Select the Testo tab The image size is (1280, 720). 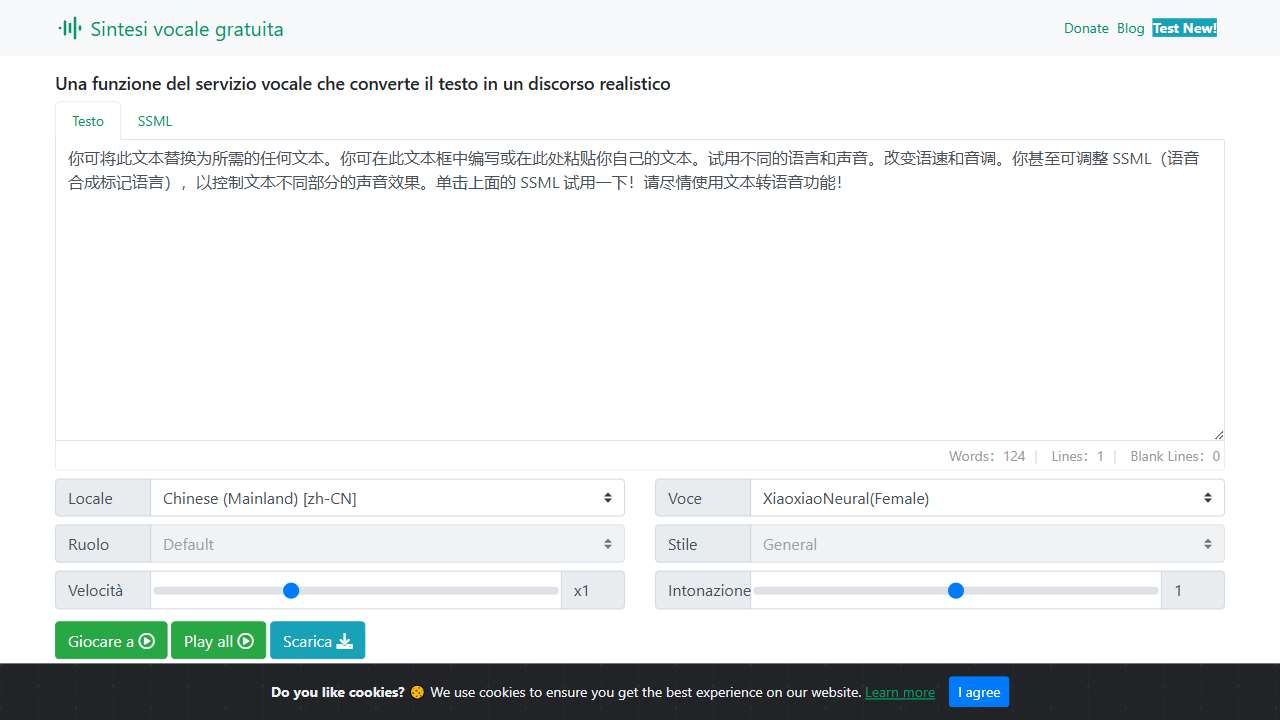click(88, 121)
